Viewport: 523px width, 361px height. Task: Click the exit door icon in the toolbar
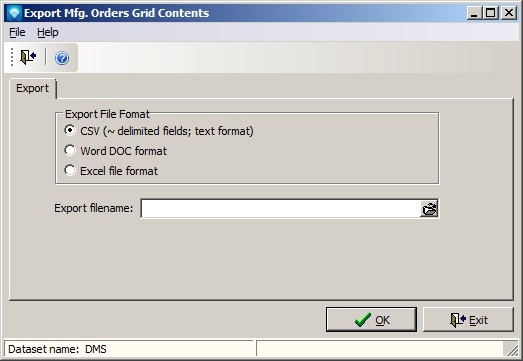[x=28, y=57]
